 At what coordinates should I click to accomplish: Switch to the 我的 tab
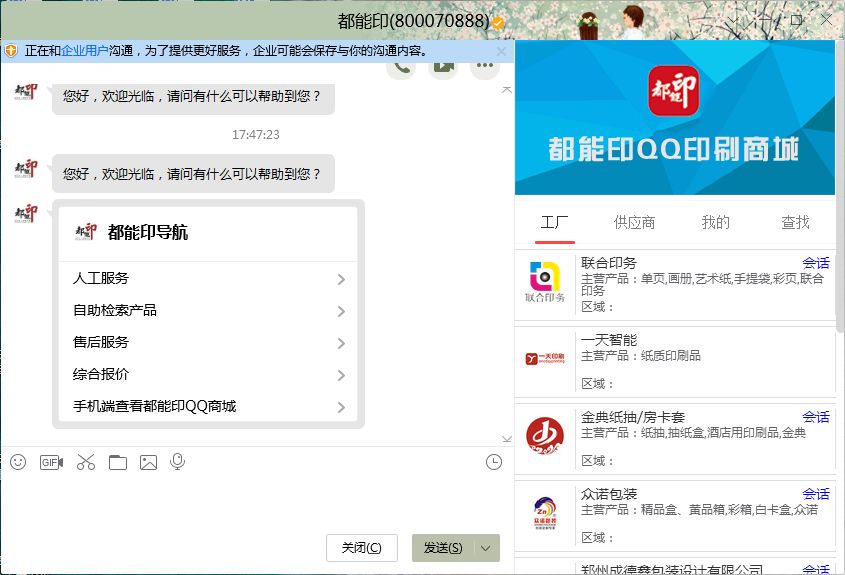716,222
